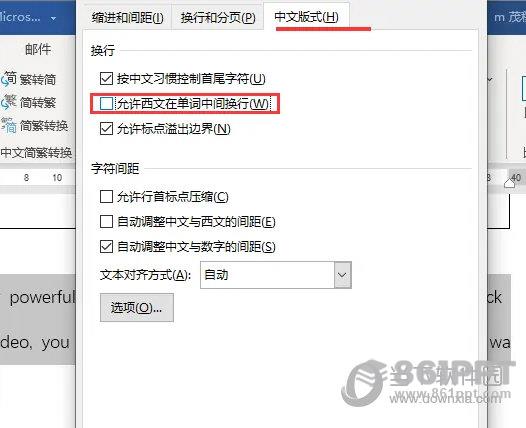Click the 简转繁 conversion icon

(x=8, y=102)
